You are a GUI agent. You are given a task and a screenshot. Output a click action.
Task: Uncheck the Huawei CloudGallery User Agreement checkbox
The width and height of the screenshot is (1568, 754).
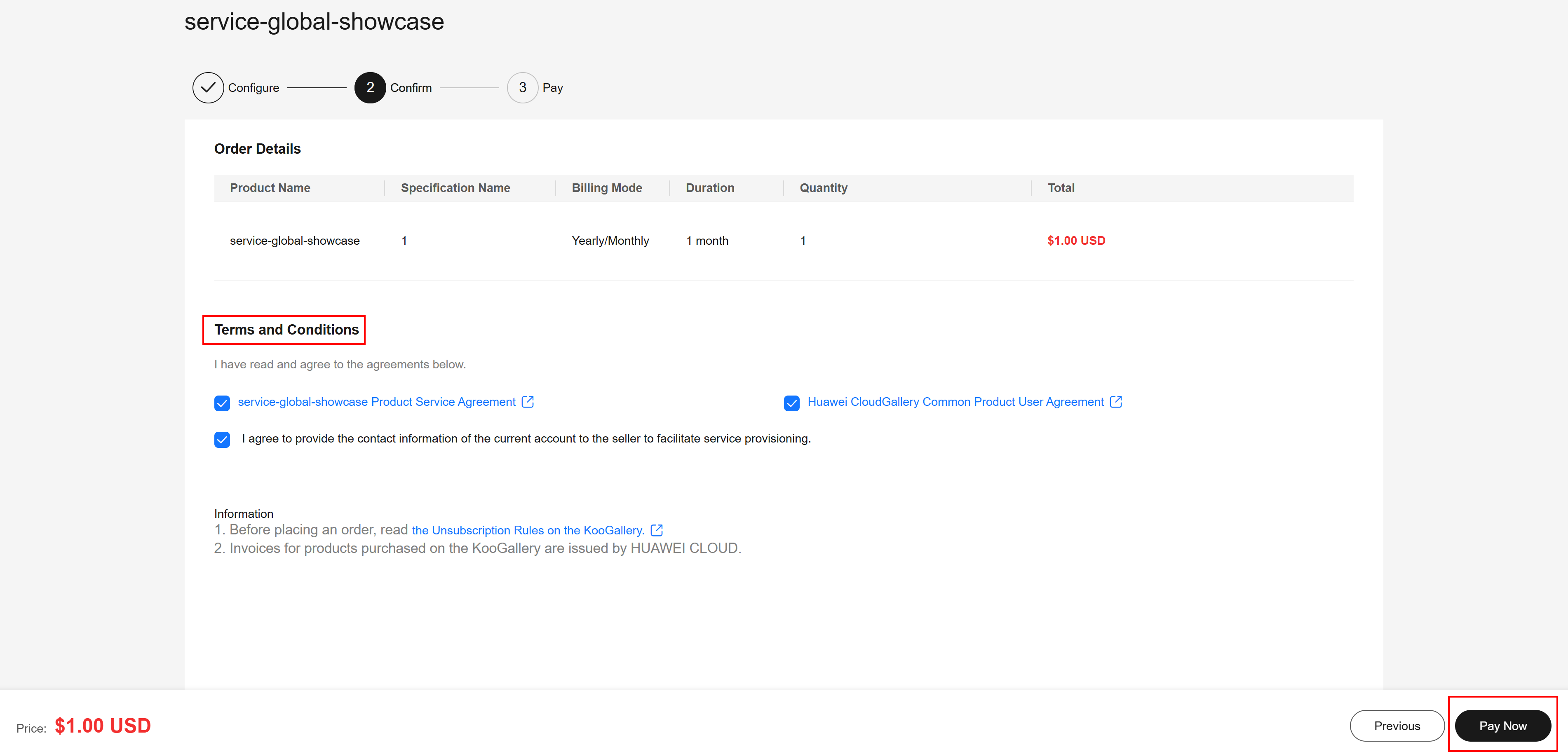tap(792, 403)
